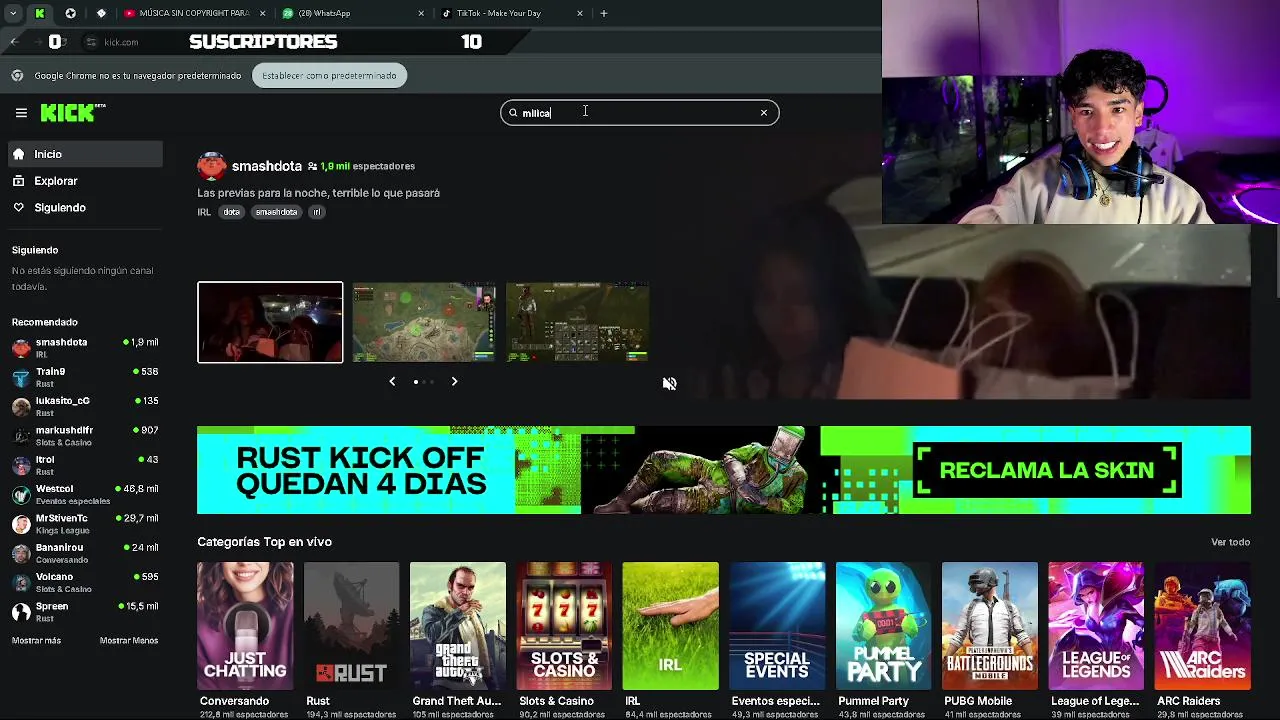
Task: Open League of Legends category card
Action: click(1096, 626)
